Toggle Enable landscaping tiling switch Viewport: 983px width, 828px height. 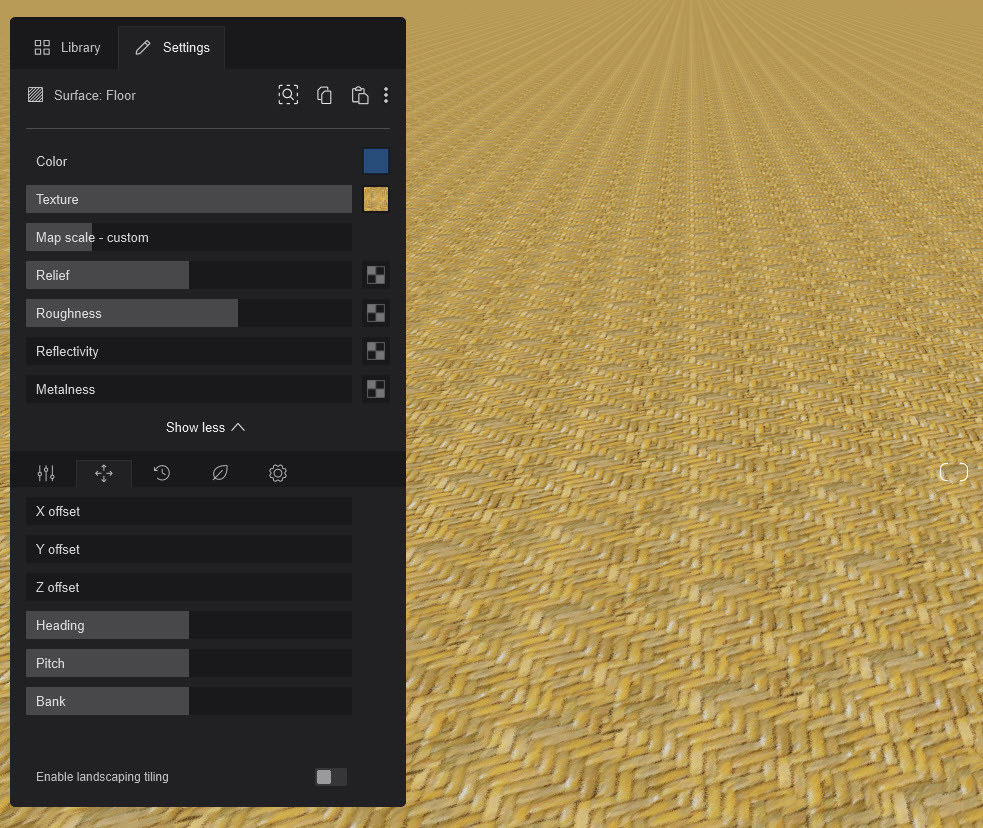click(330, 777)
